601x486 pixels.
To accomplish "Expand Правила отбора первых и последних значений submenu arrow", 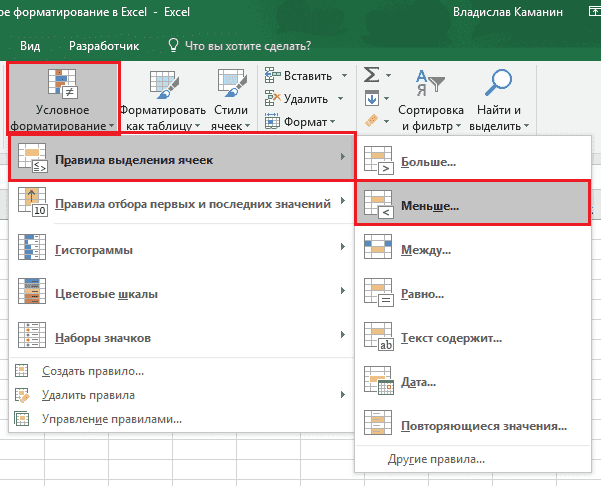I will [x=343, y=201].
